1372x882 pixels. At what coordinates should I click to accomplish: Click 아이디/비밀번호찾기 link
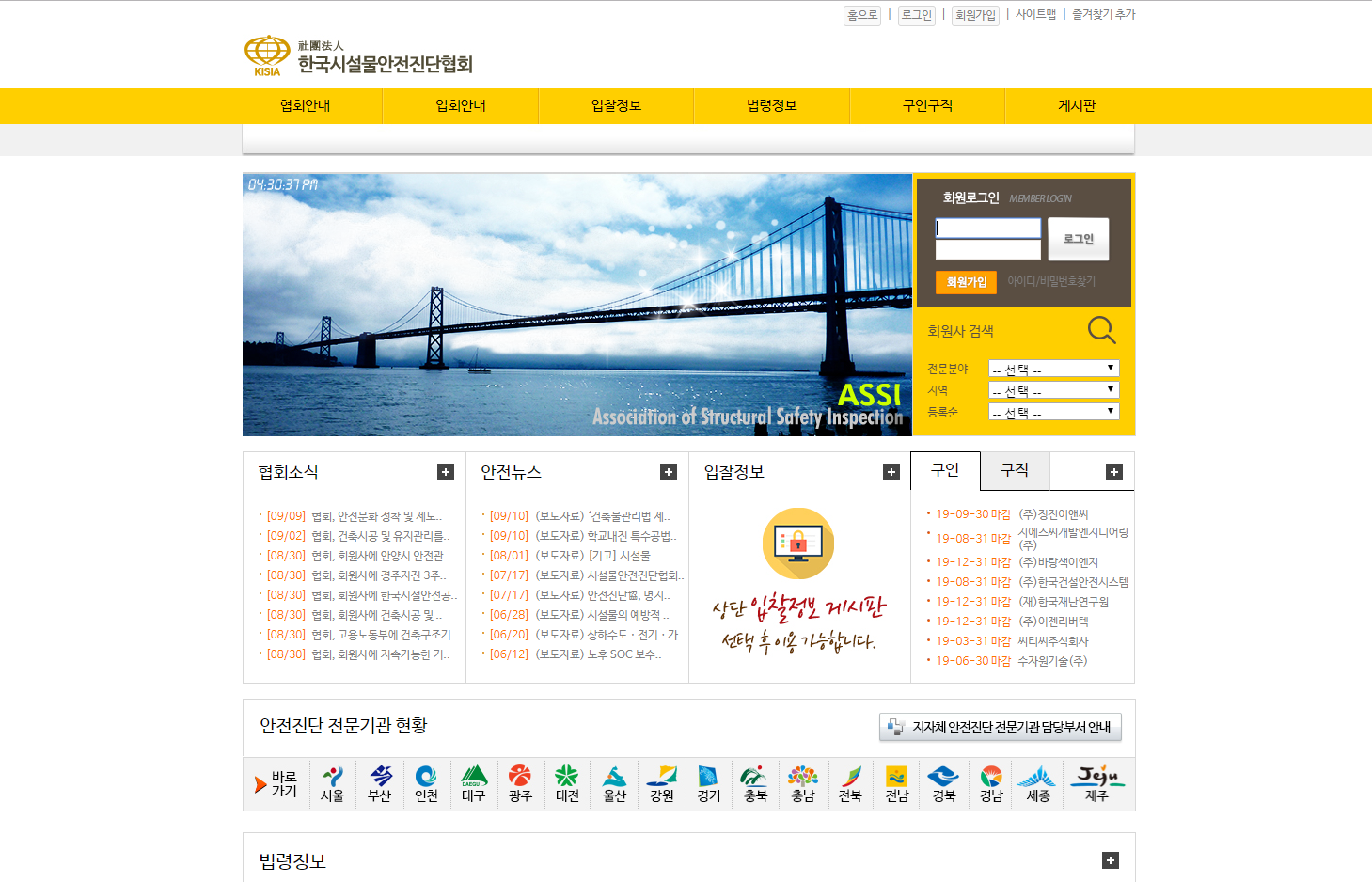coord(1051,281)
